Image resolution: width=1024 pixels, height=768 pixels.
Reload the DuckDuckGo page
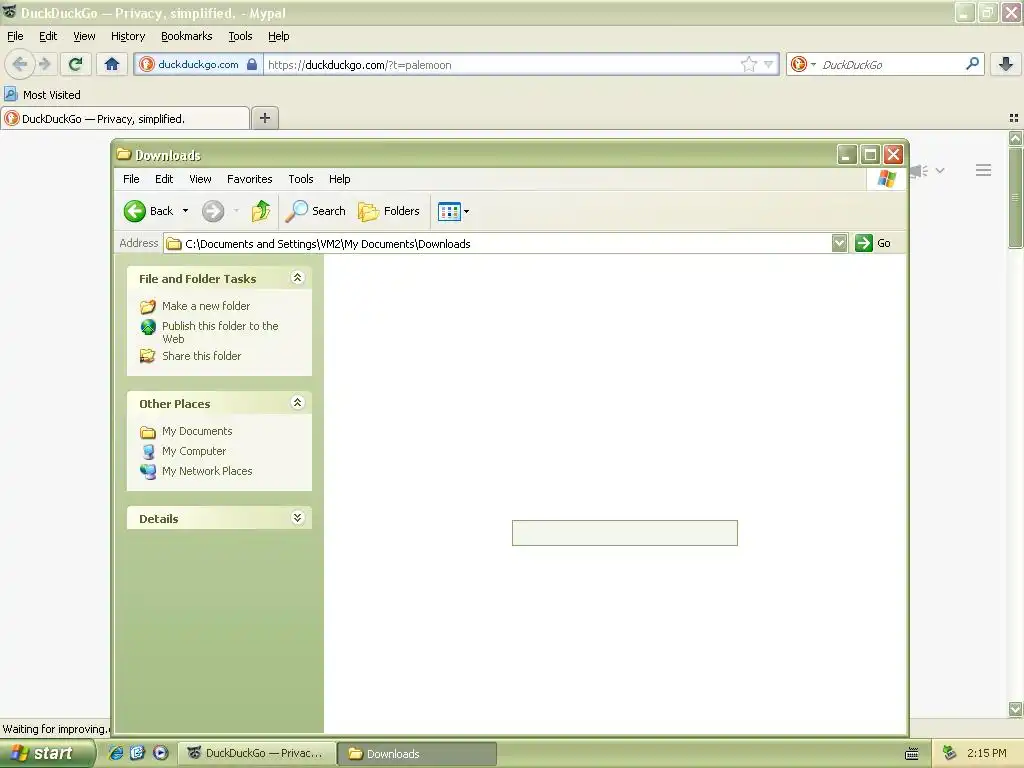(x=76, y=64)
